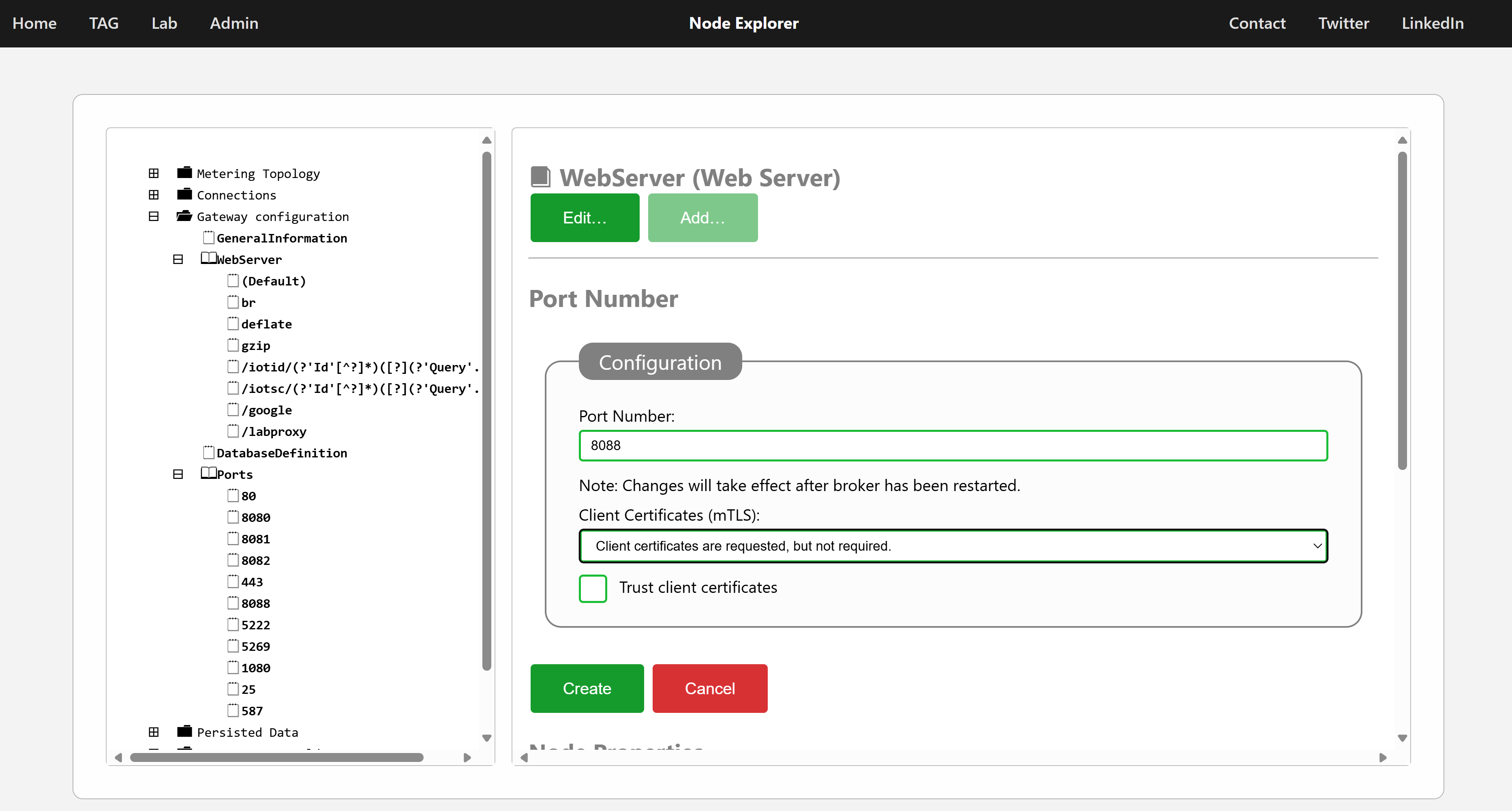Open the Client Certificates (mTLS) dropdown
Viewport: 1512px width, 811px height.
953,546
